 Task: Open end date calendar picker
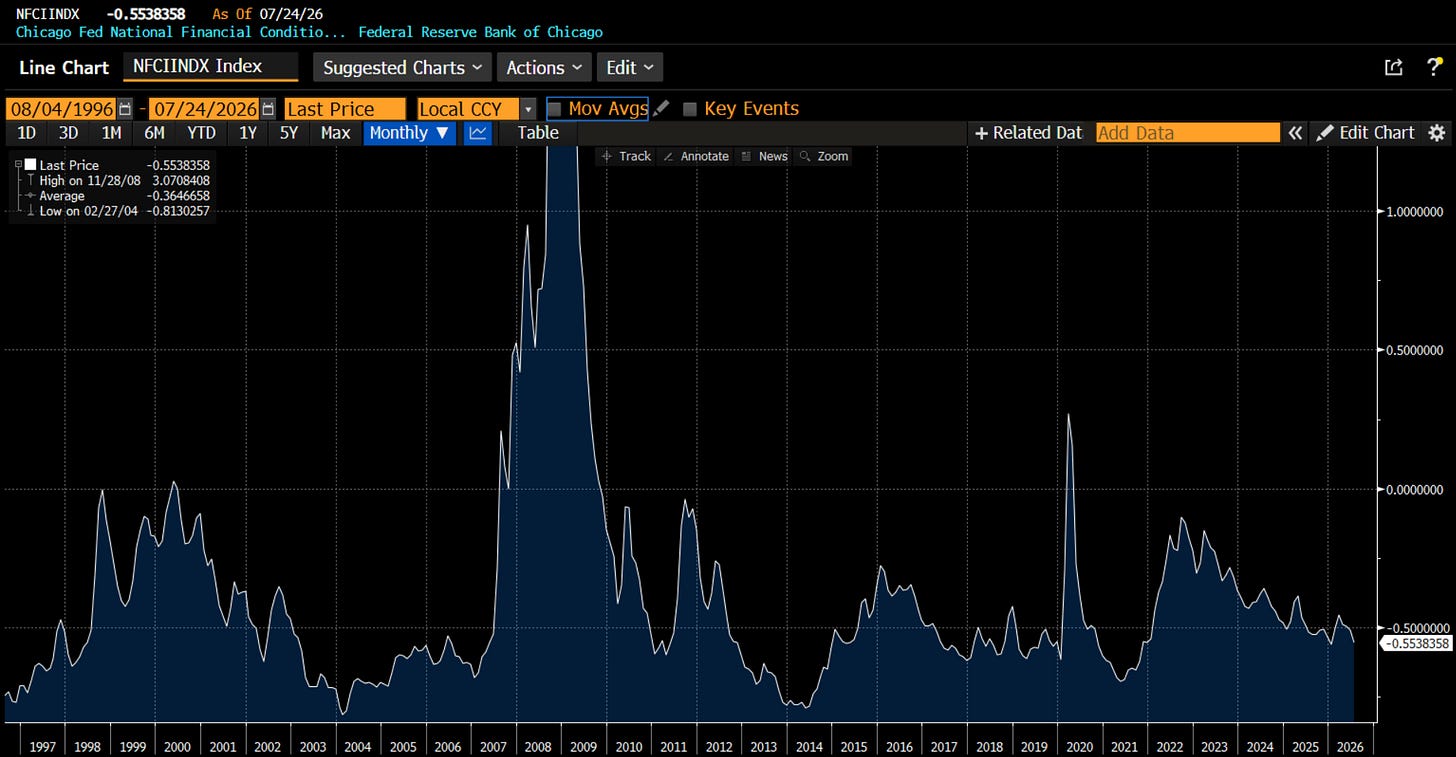coord(268,109)
